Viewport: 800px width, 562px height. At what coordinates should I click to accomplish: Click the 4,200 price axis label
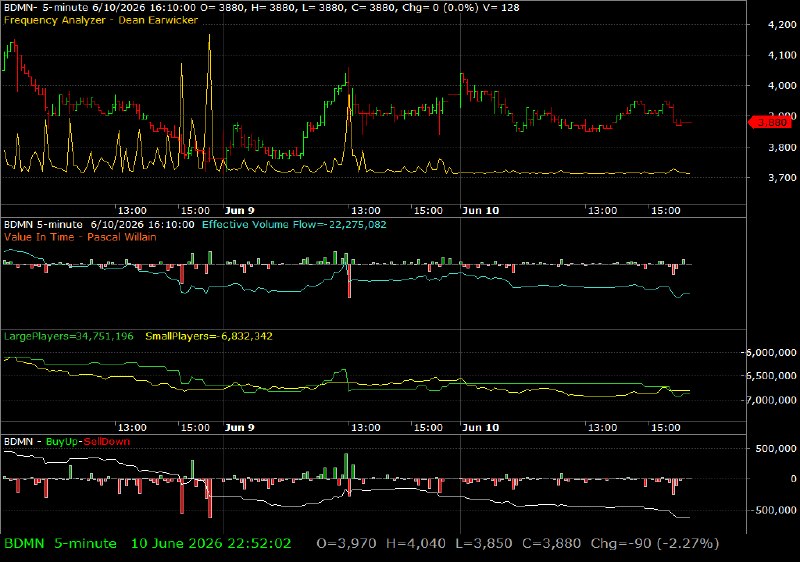(x=781, y=25)
